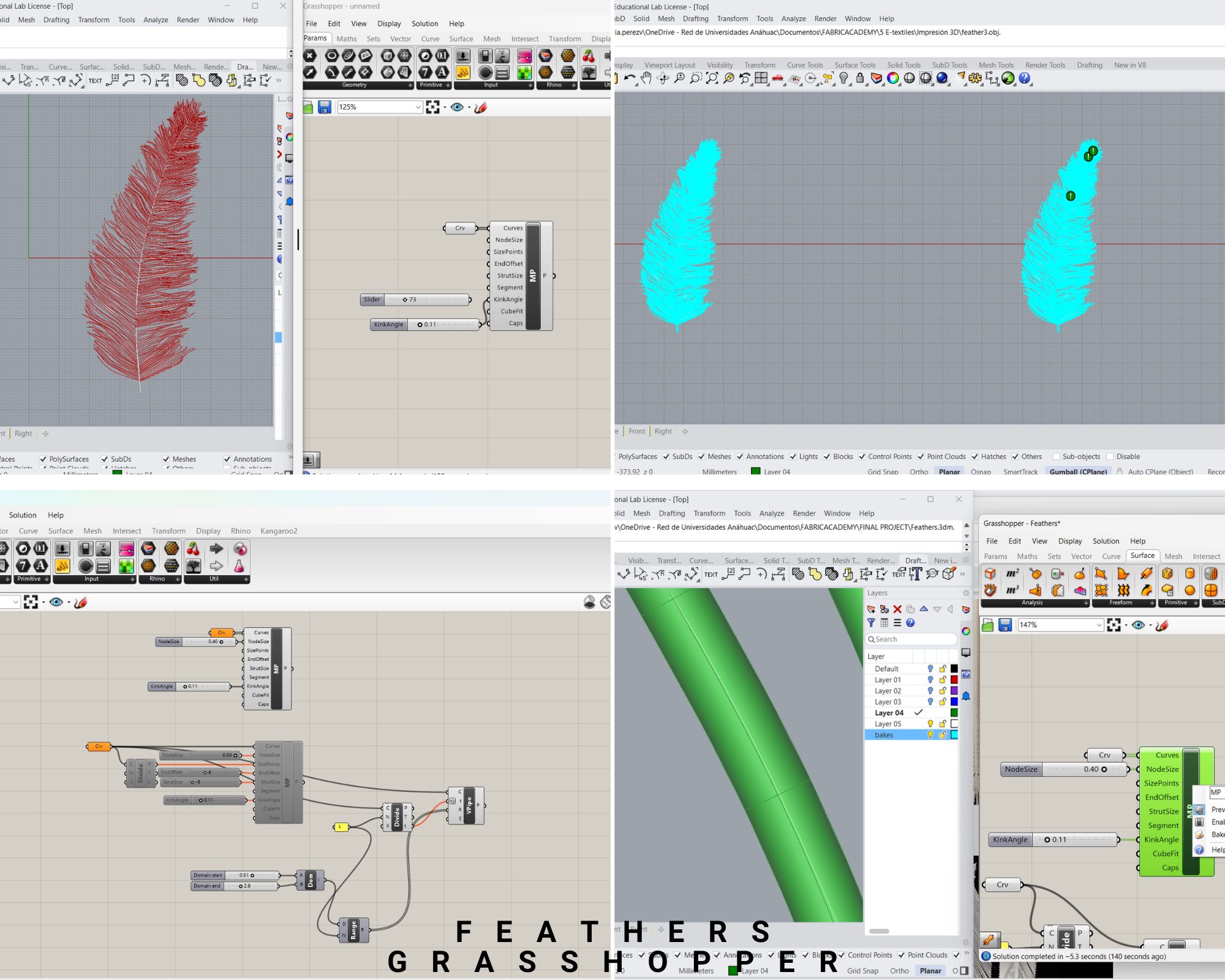Viewport: 1225px width, 980px height.
Task: Enable the Sub-objects checkbox
Action: point(1056,456)
